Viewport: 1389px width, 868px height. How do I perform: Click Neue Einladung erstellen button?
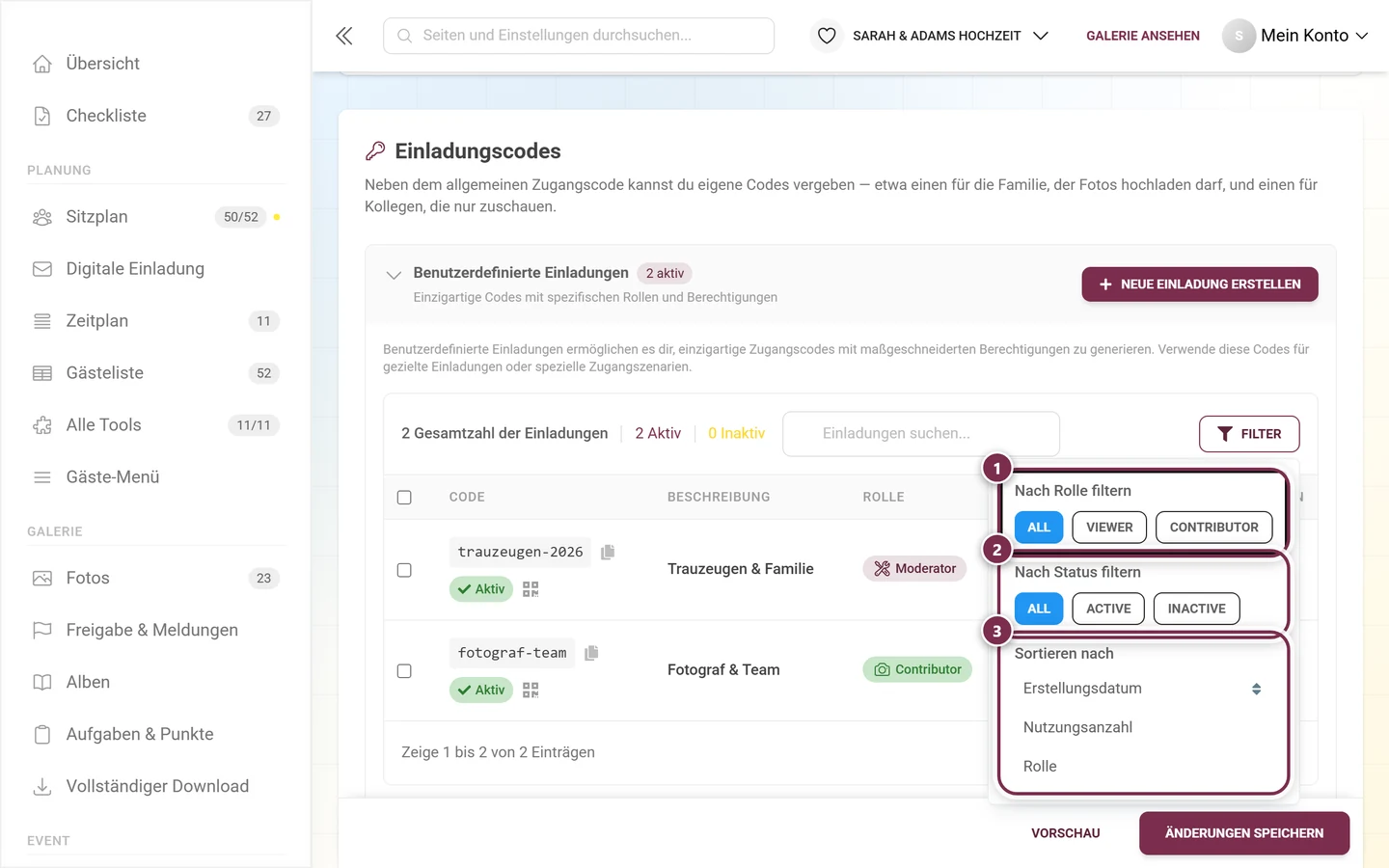click(x=1200, y=285)
